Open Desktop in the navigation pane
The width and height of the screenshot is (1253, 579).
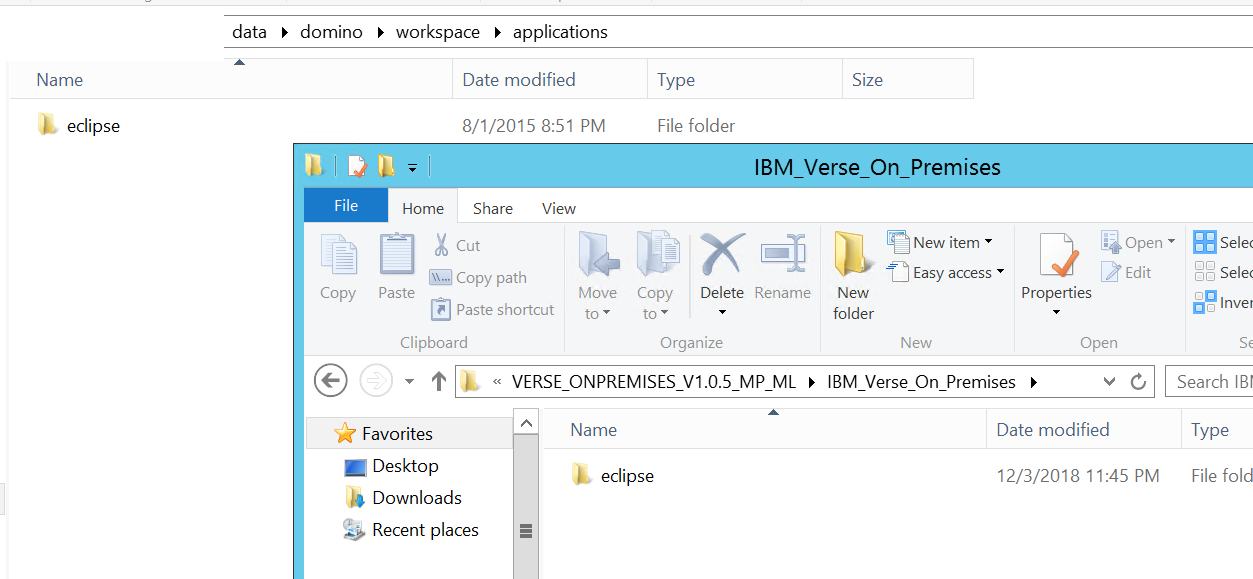pos(405,466)
